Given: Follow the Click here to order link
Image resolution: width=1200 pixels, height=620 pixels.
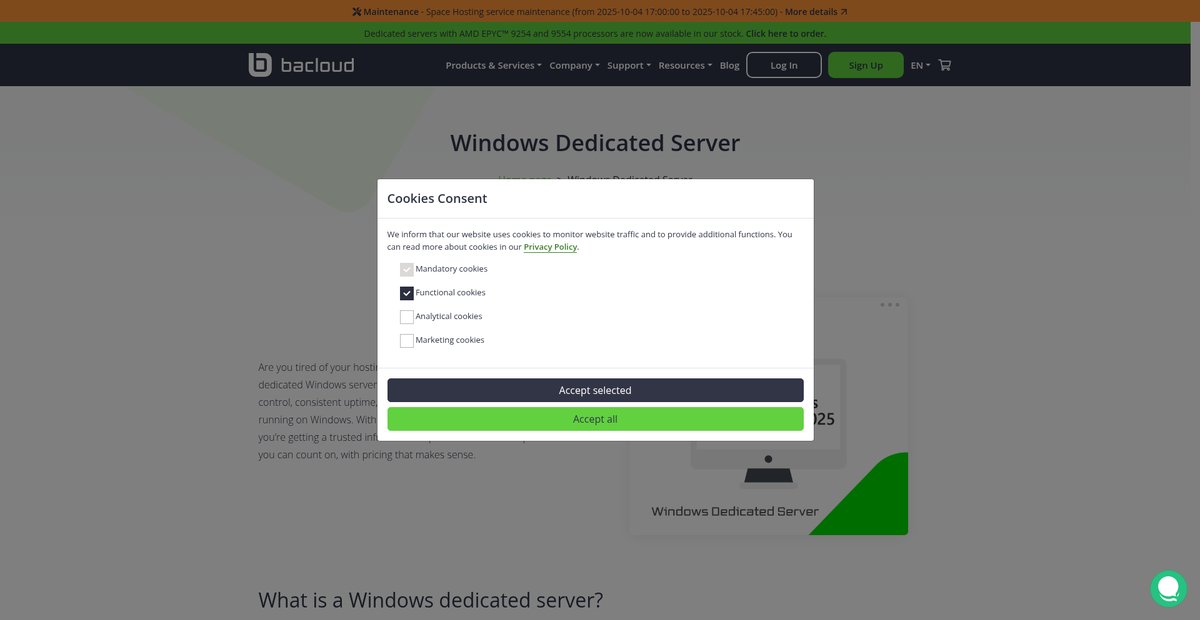Looking at the screenshot, I should 786,33.
